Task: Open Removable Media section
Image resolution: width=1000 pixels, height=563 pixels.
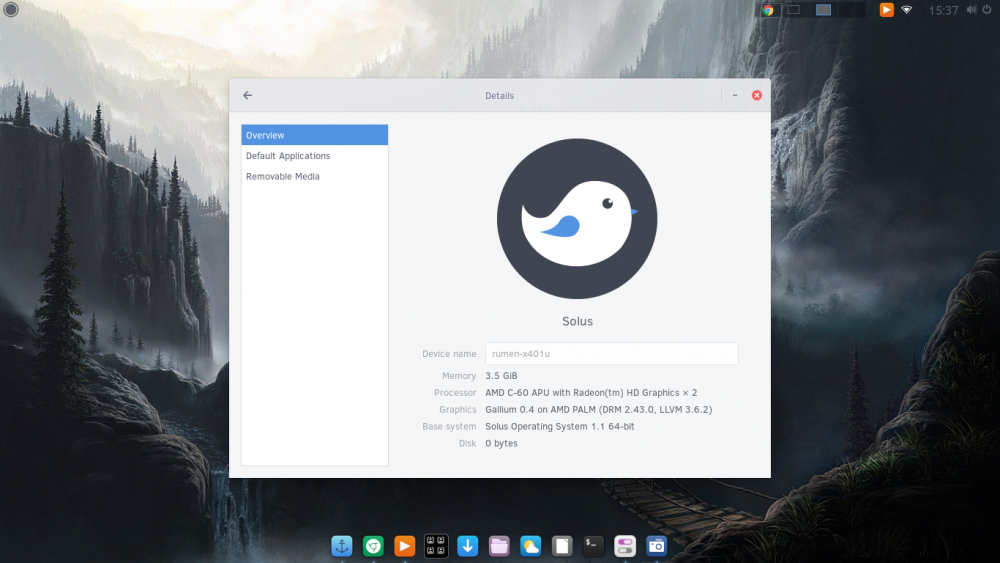Action: (x=314, y=176)
